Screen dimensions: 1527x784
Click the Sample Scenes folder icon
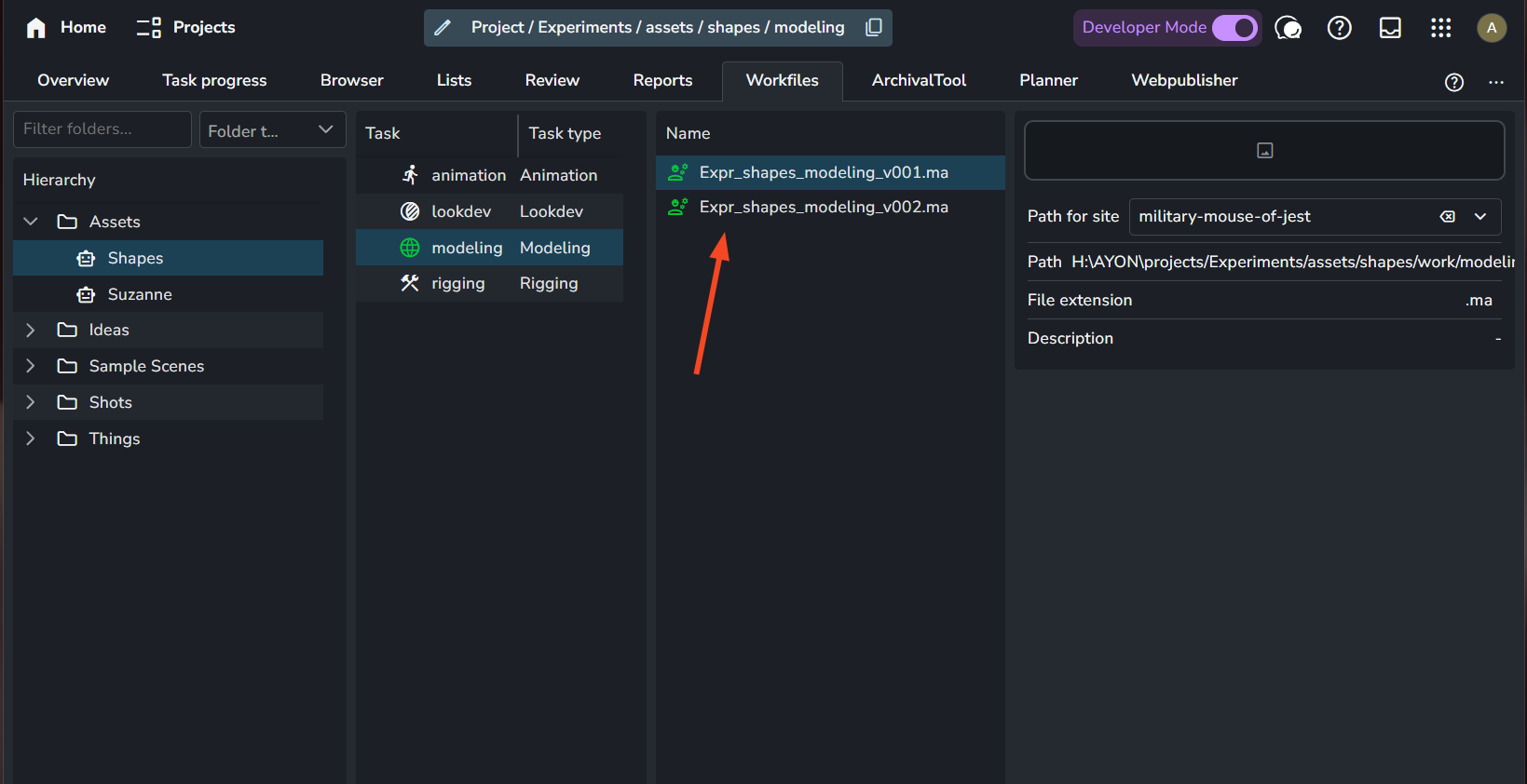67,366
